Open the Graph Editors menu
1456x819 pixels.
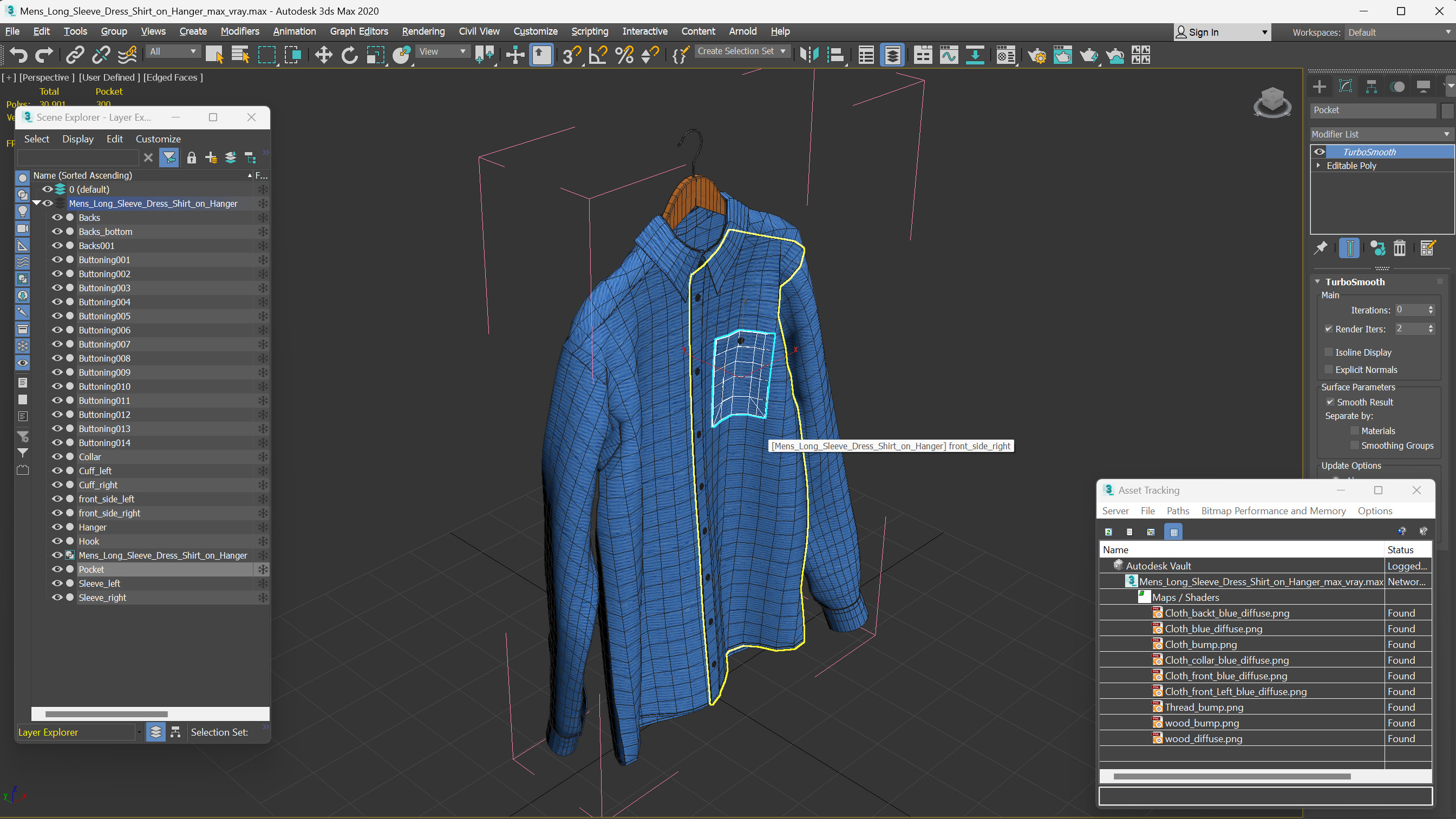click(359, 31)
